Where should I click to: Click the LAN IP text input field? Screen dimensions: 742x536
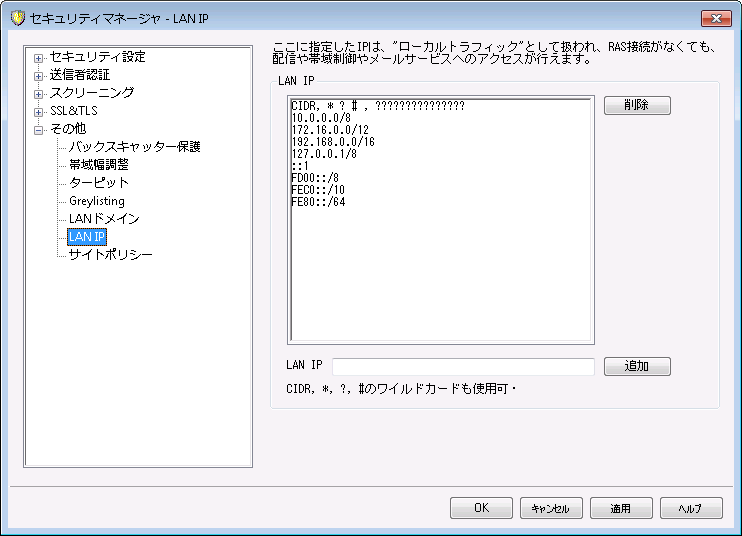[x=463, y=366]
